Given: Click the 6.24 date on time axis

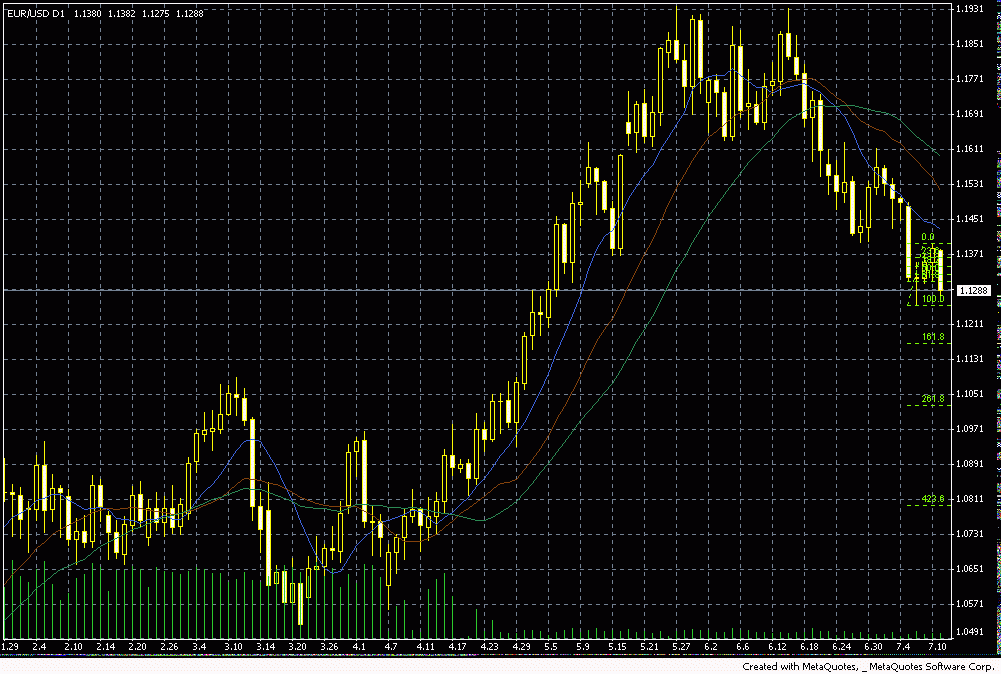Looking at the screenshot, I should 841,647.
